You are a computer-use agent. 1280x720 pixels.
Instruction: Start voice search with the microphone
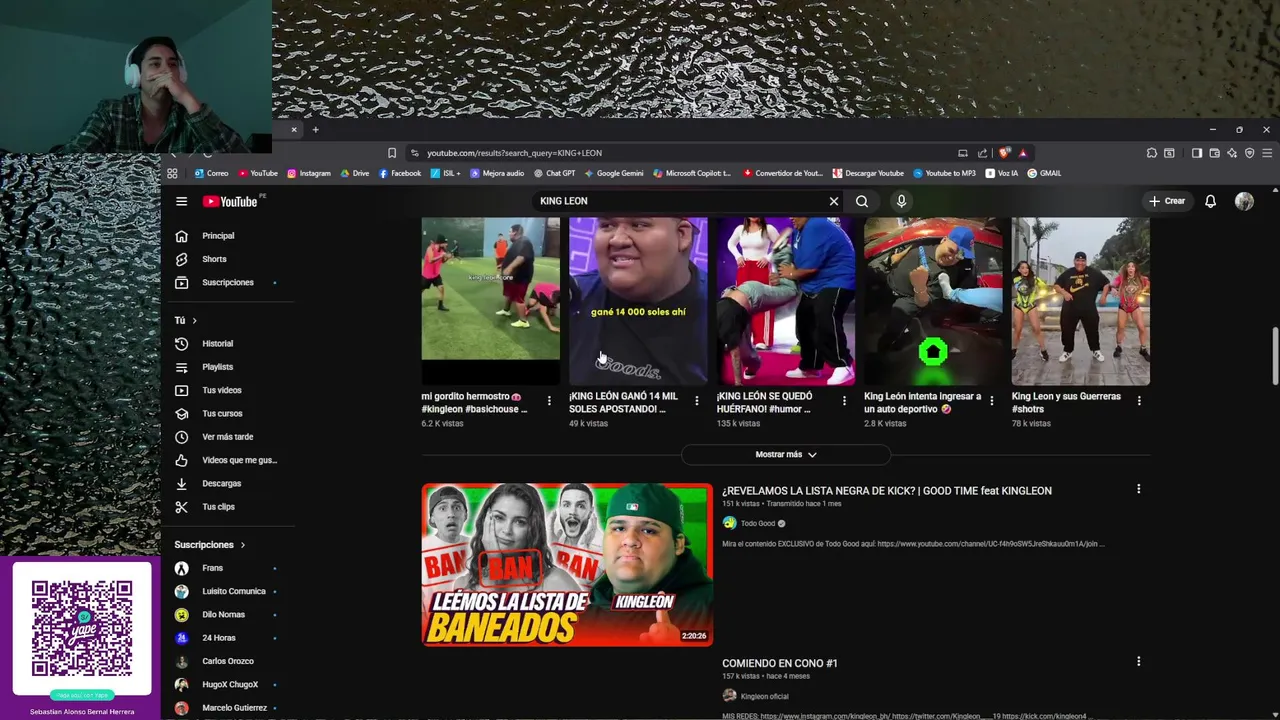point(901,201)
